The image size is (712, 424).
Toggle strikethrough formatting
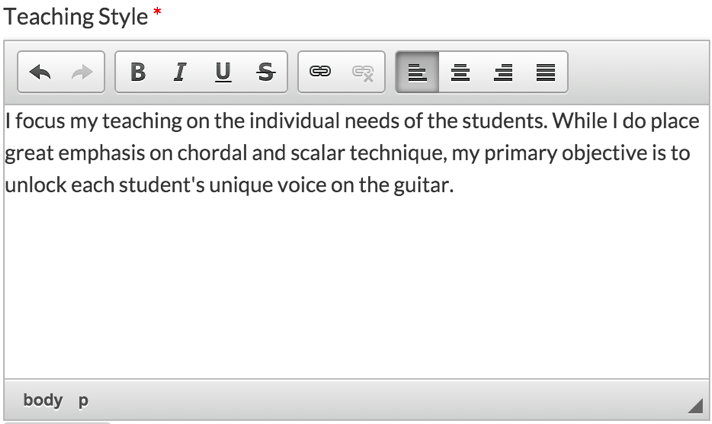pos(266,72)
